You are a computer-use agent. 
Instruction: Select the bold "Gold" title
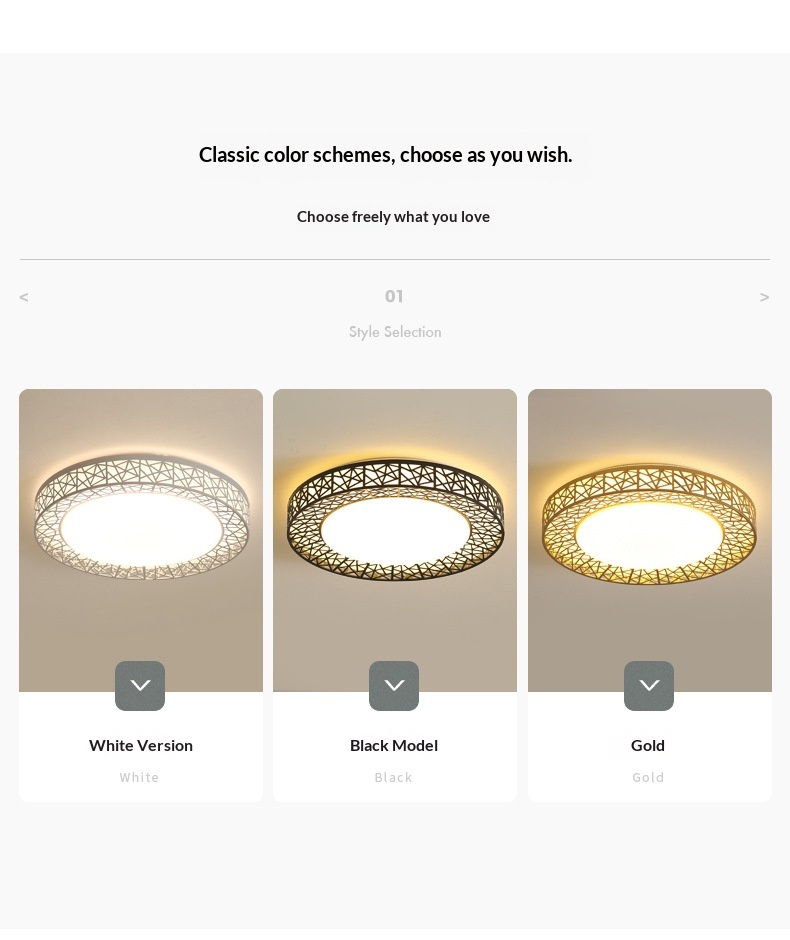coord(648,745)
